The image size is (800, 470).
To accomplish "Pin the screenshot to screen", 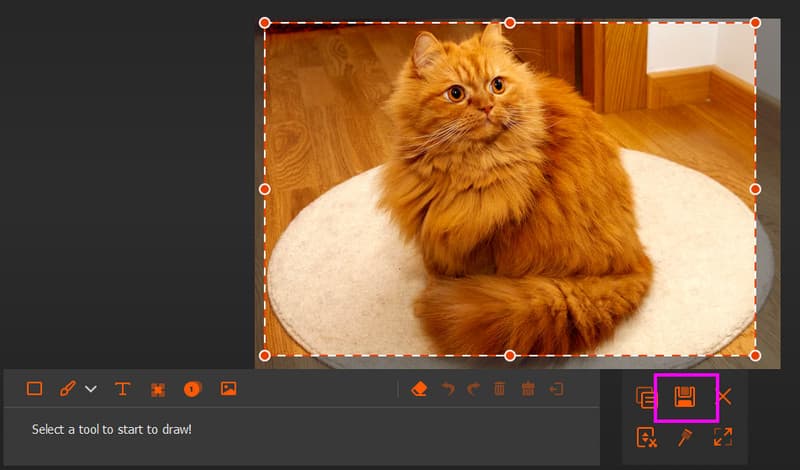I will click(685, 437).
